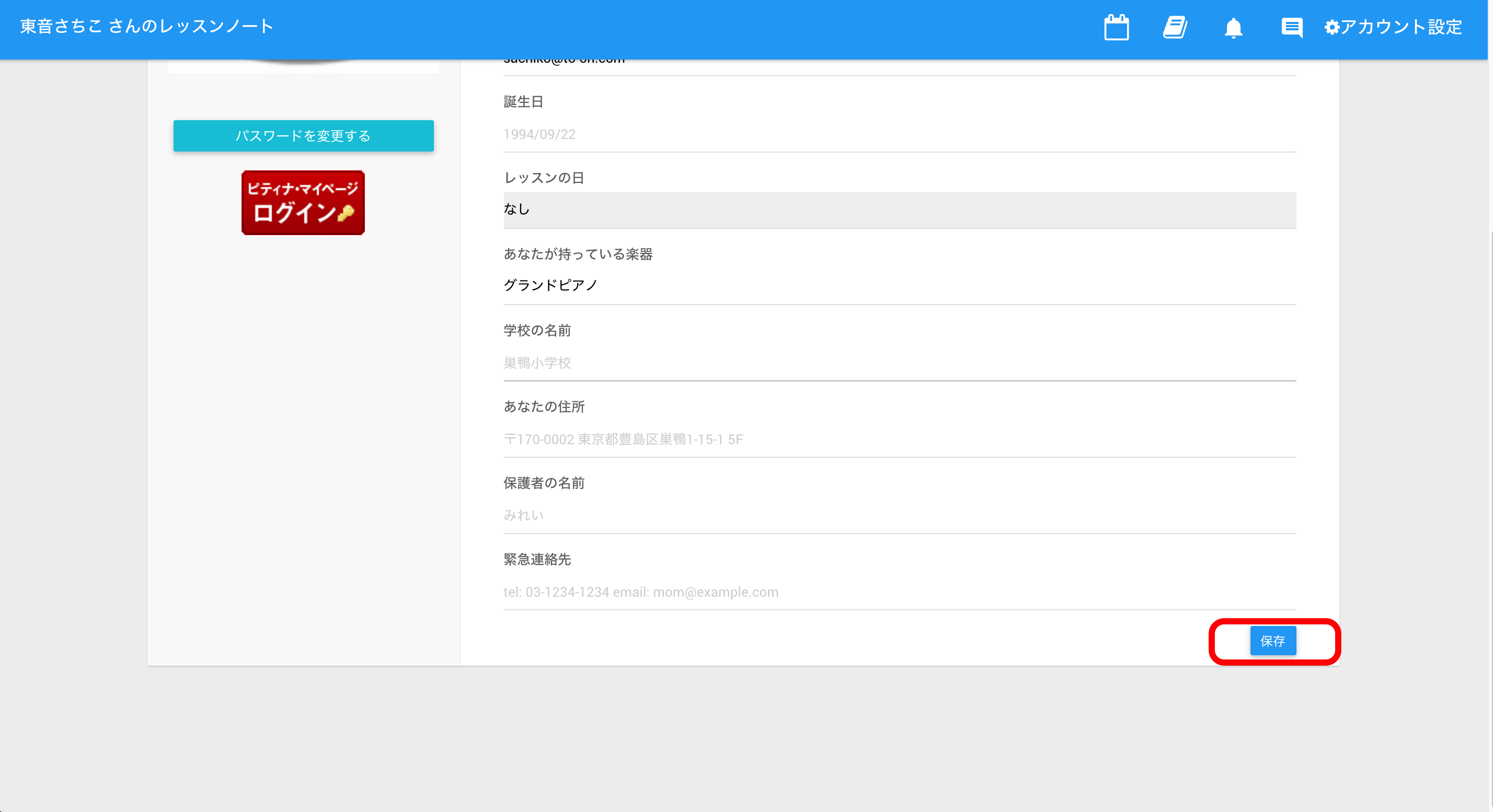Open the calendar icon in header
This screenshot has height=812, width=1493.
tap(1116, 27)
